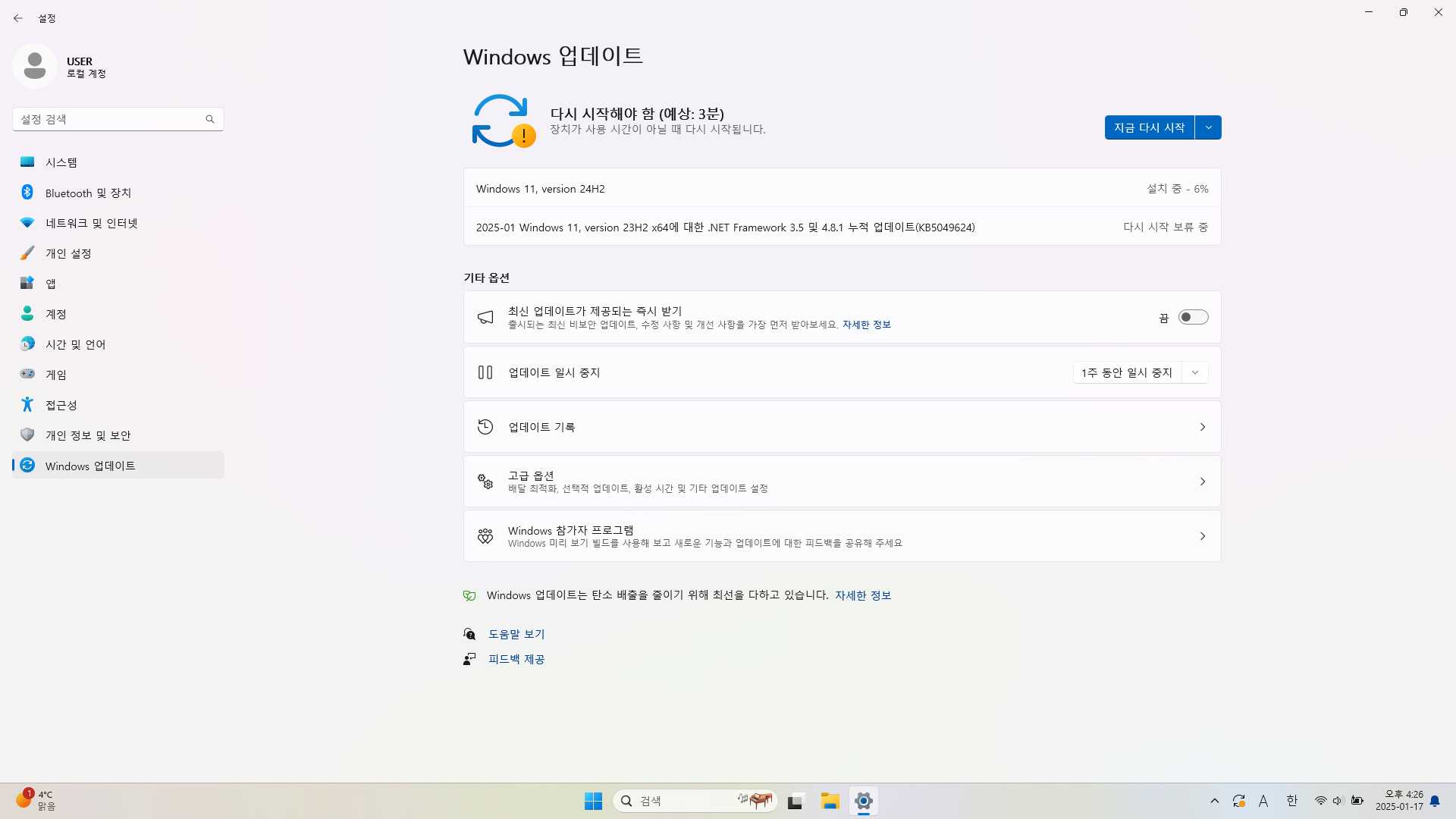Click 1주 동안 일시 중지 button

coord(1127,372)
